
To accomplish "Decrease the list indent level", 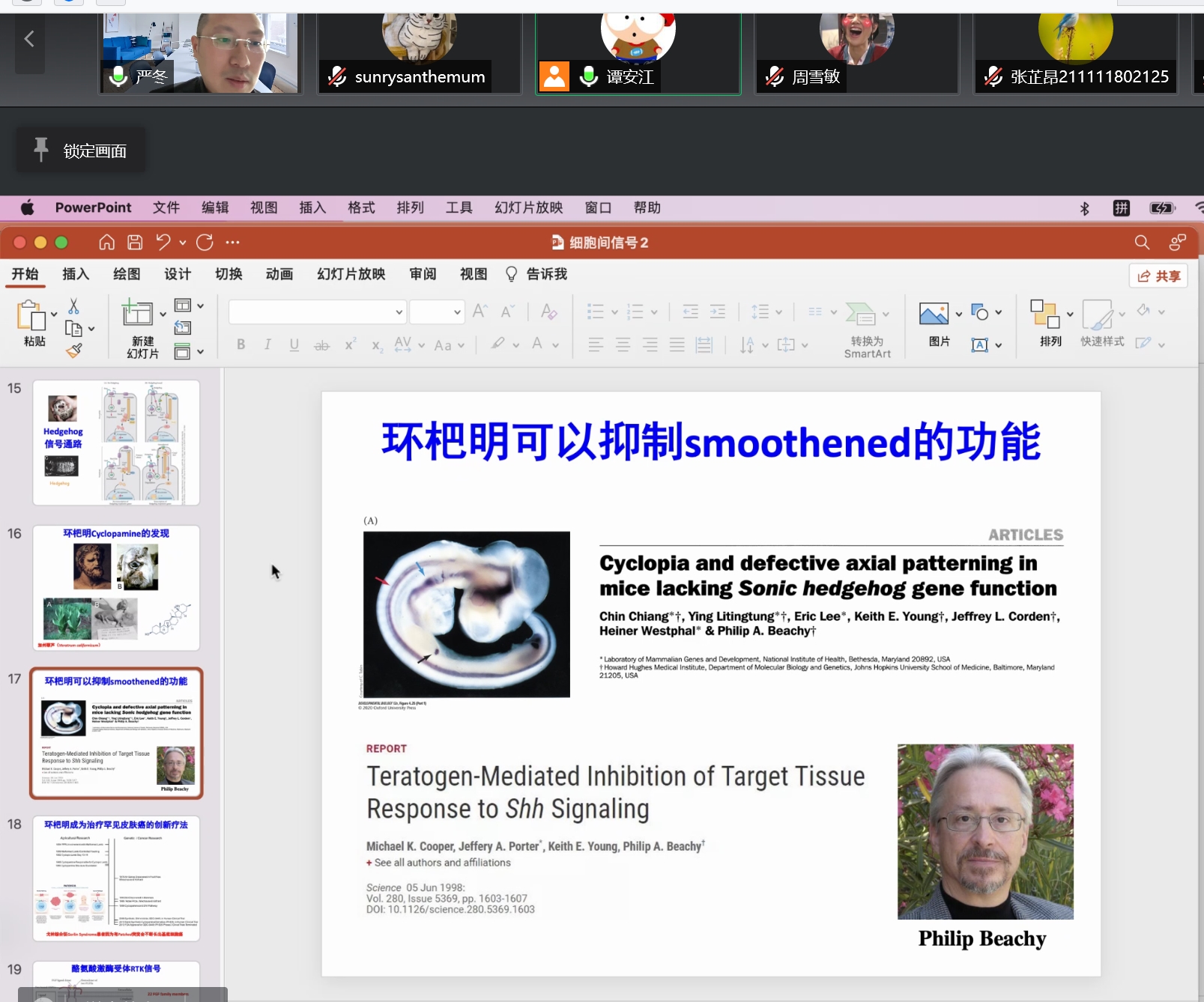I will coord(690,312).
